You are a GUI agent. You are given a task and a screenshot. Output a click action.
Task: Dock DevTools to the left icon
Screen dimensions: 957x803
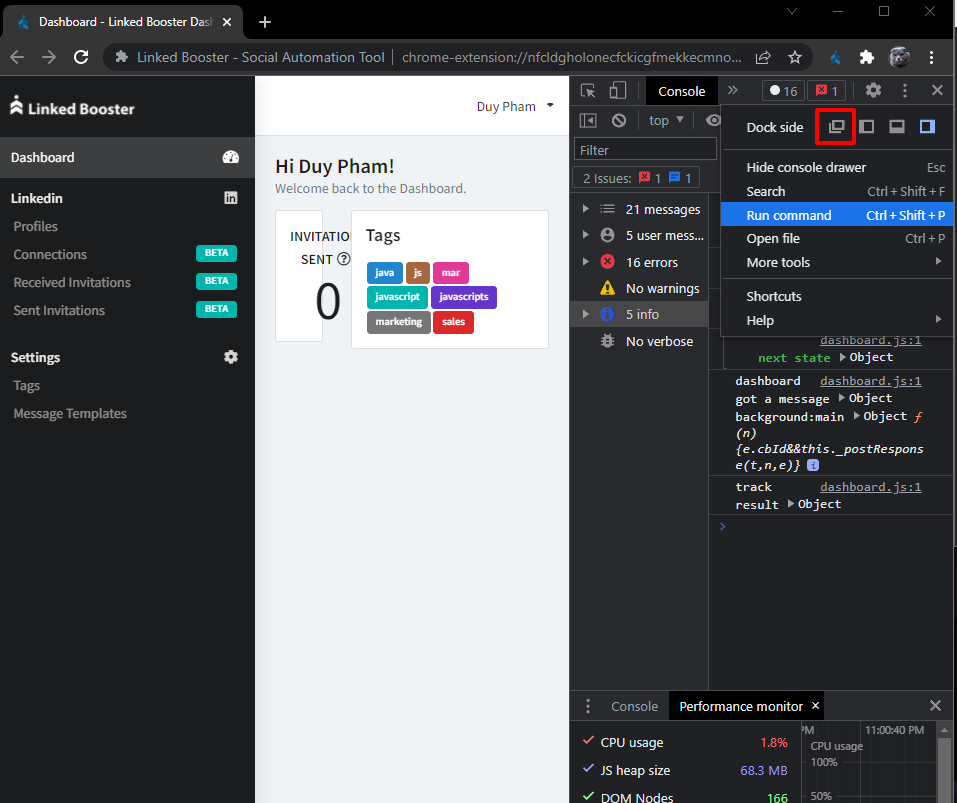coord(866,127)
